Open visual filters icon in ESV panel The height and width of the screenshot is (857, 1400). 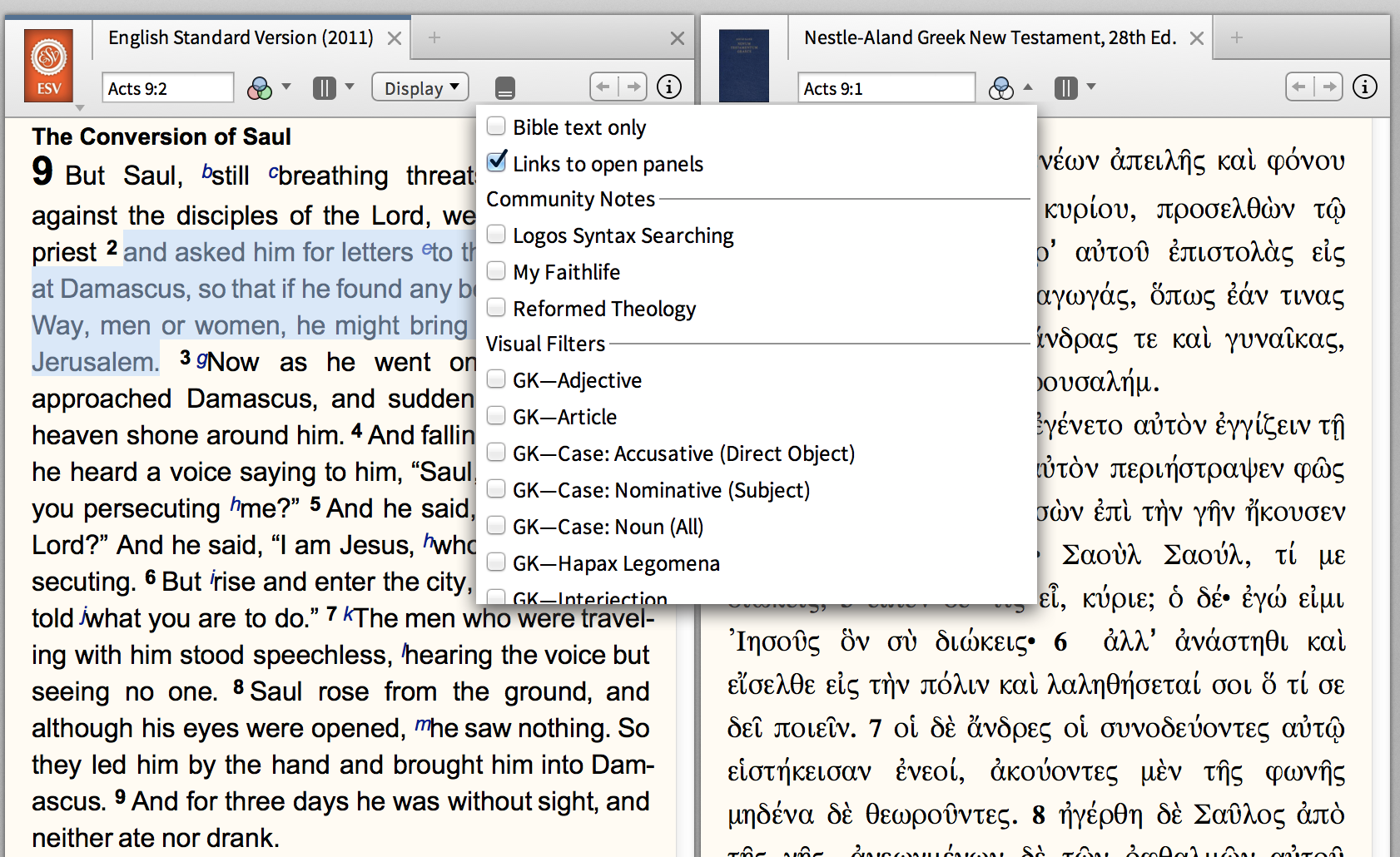click(x=260, y=87)
